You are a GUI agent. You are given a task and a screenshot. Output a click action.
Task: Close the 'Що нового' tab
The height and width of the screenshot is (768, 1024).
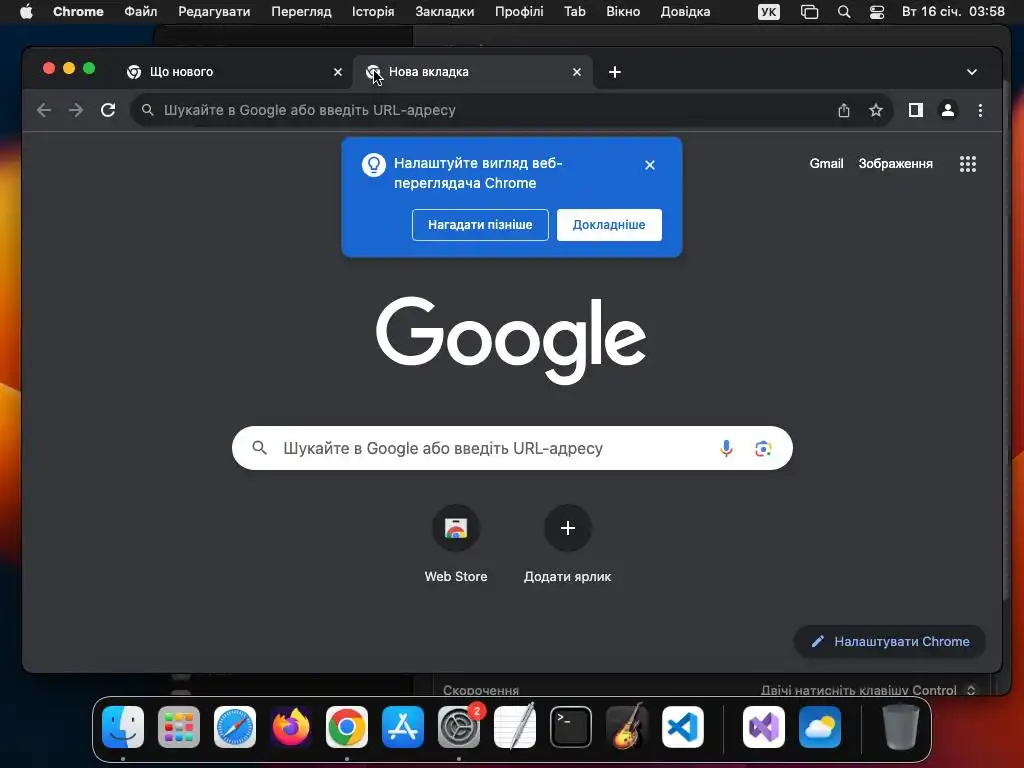tap(338, 72)
